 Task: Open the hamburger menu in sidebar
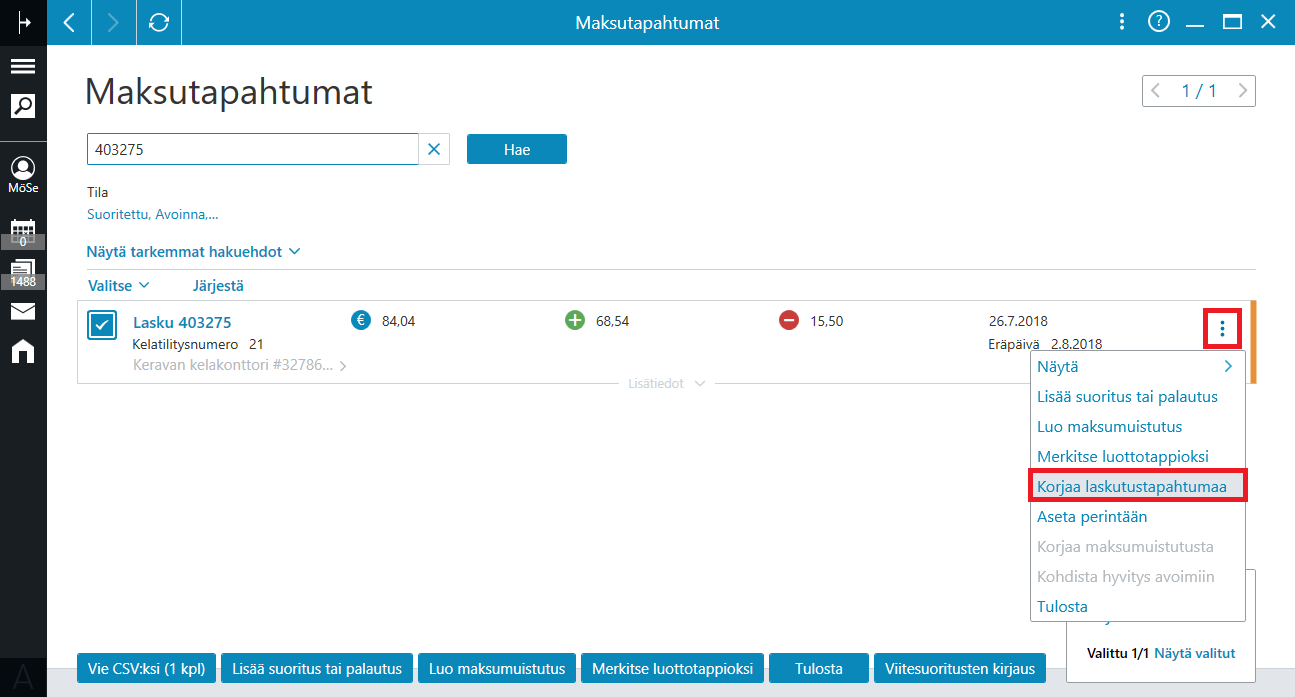(23, 67)
